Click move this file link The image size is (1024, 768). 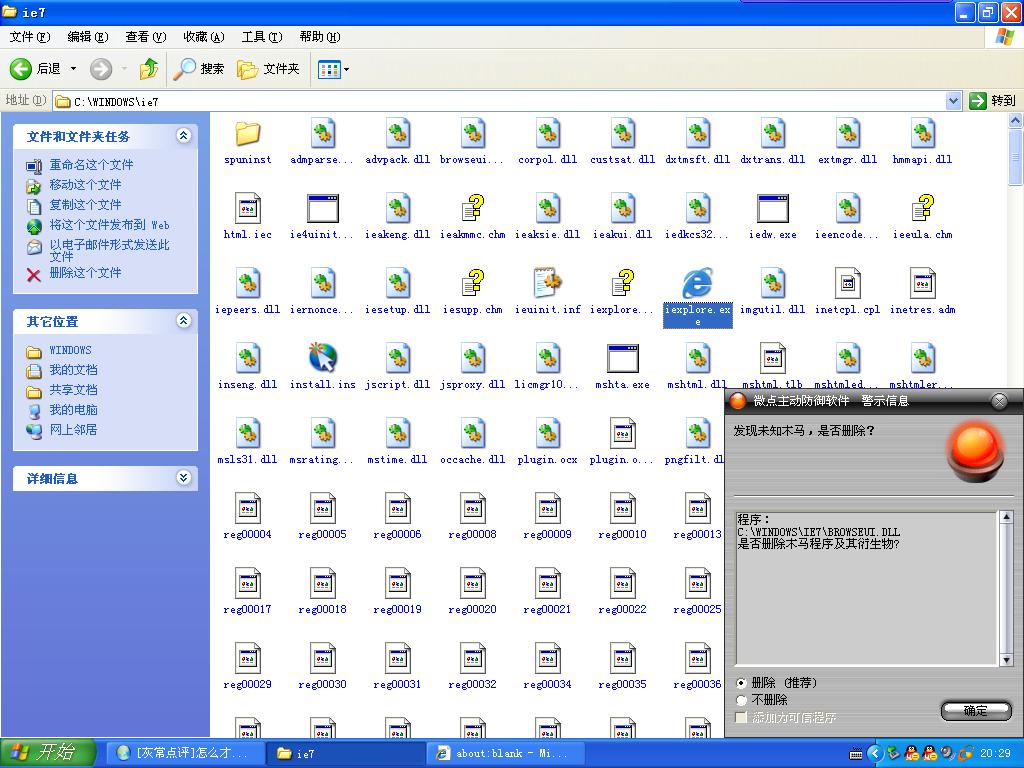86,185
